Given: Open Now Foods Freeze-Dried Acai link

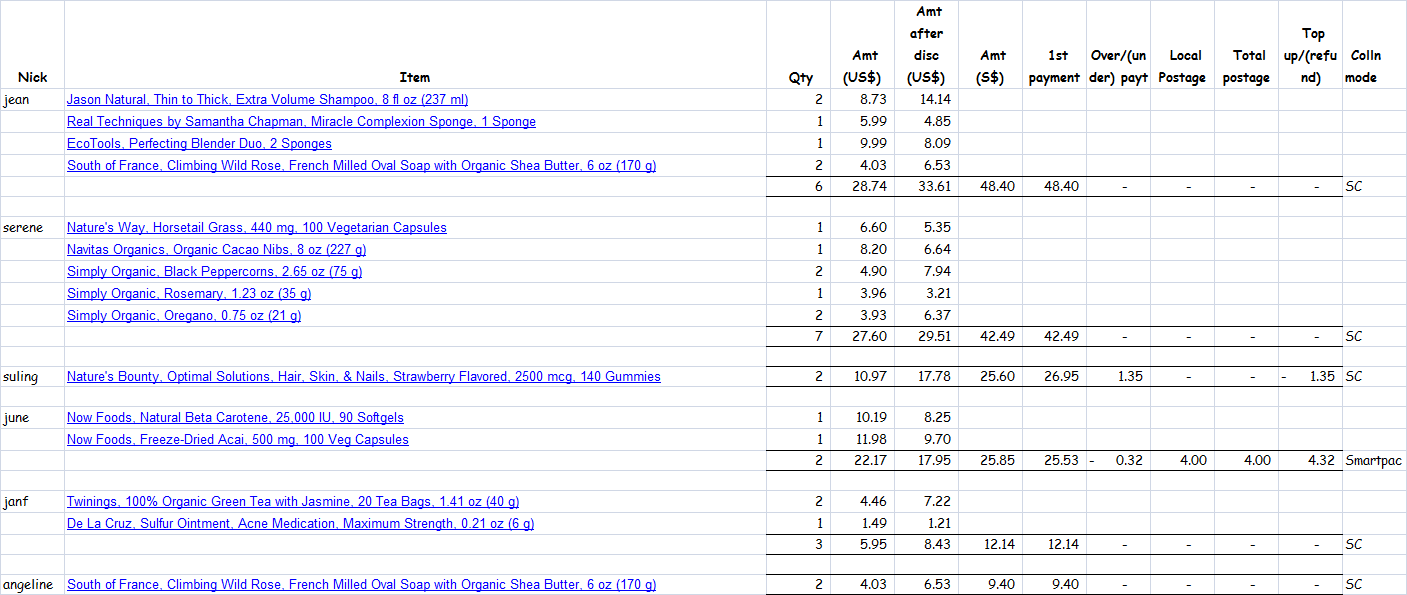Looking at the screenshot, I should [238, 440].
